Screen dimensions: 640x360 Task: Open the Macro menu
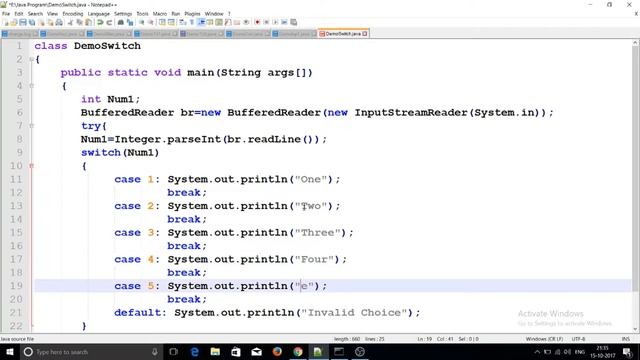[160, 14]
